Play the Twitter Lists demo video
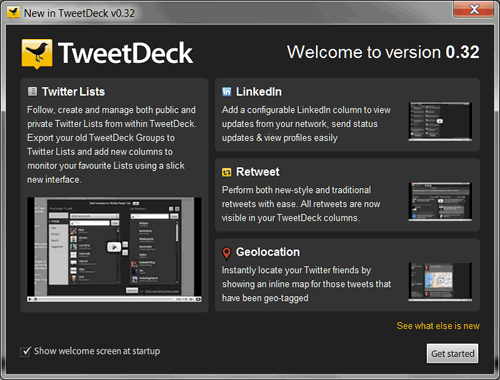The width and height of the screenshot is (500, 380). point(114,247)
